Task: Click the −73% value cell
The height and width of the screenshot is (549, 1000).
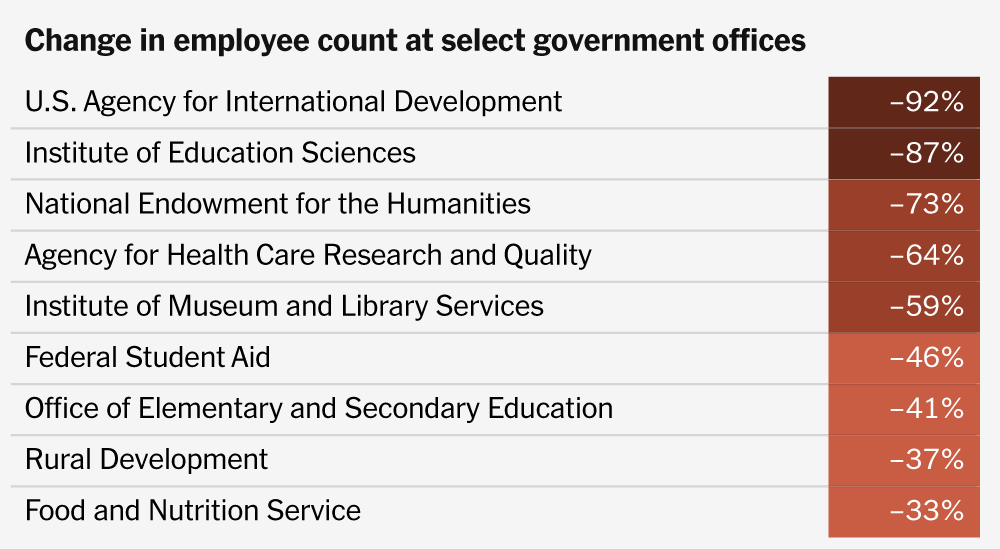Action: (904, 204)
